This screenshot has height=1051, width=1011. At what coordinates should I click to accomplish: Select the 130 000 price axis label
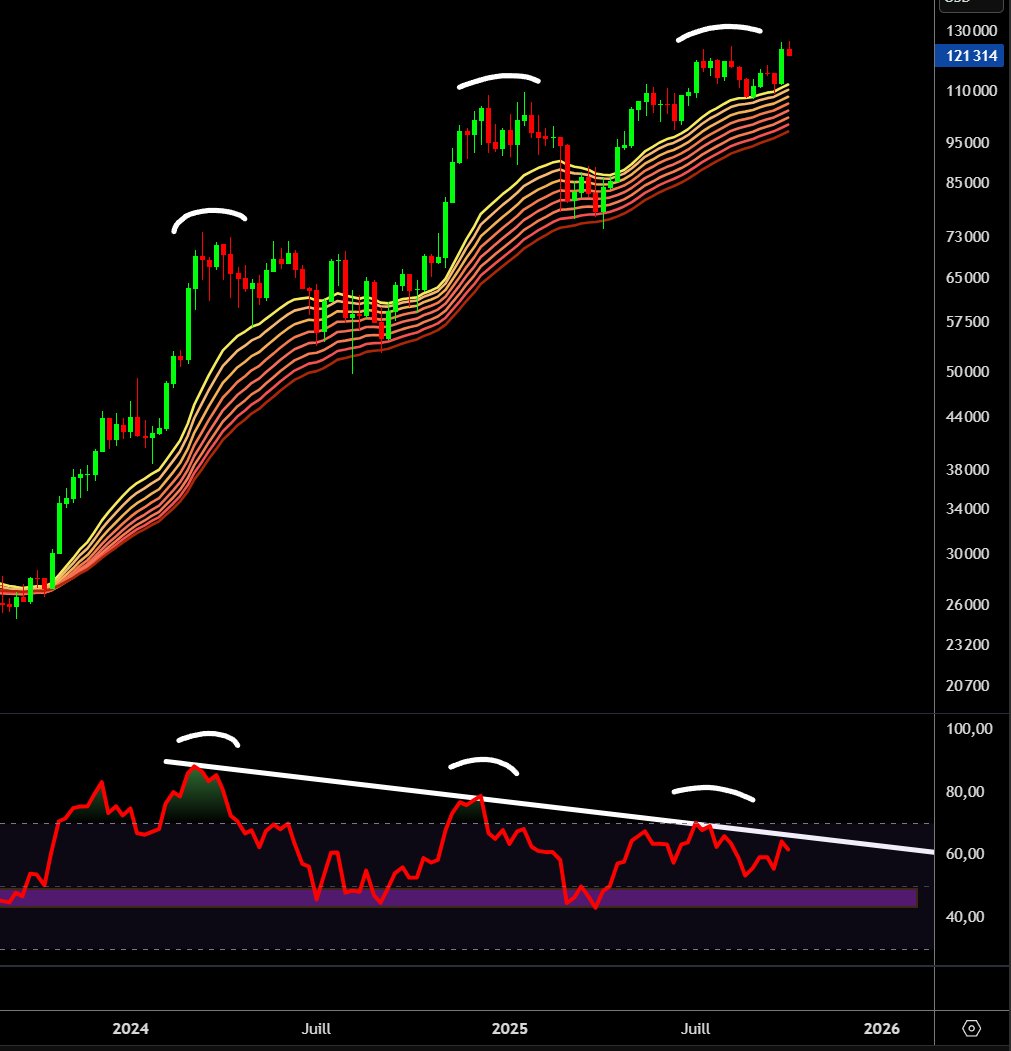[x=971, y=31]
